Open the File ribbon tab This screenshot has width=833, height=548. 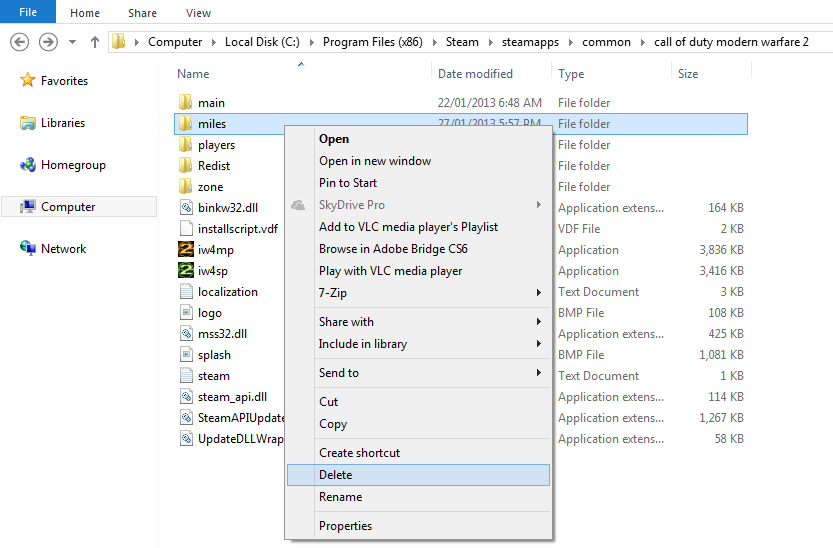point(28,12)
